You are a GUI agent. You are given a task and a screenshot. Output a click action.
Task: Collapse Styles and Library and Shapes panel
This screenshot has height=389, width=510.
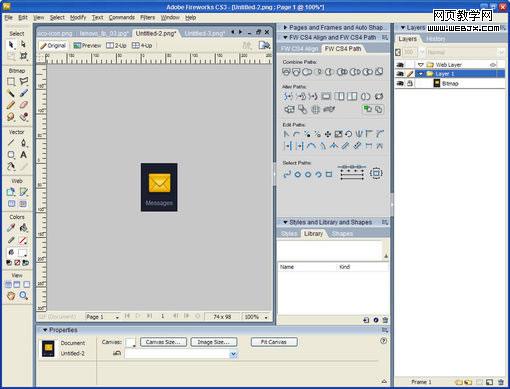(x=285, y=222)
